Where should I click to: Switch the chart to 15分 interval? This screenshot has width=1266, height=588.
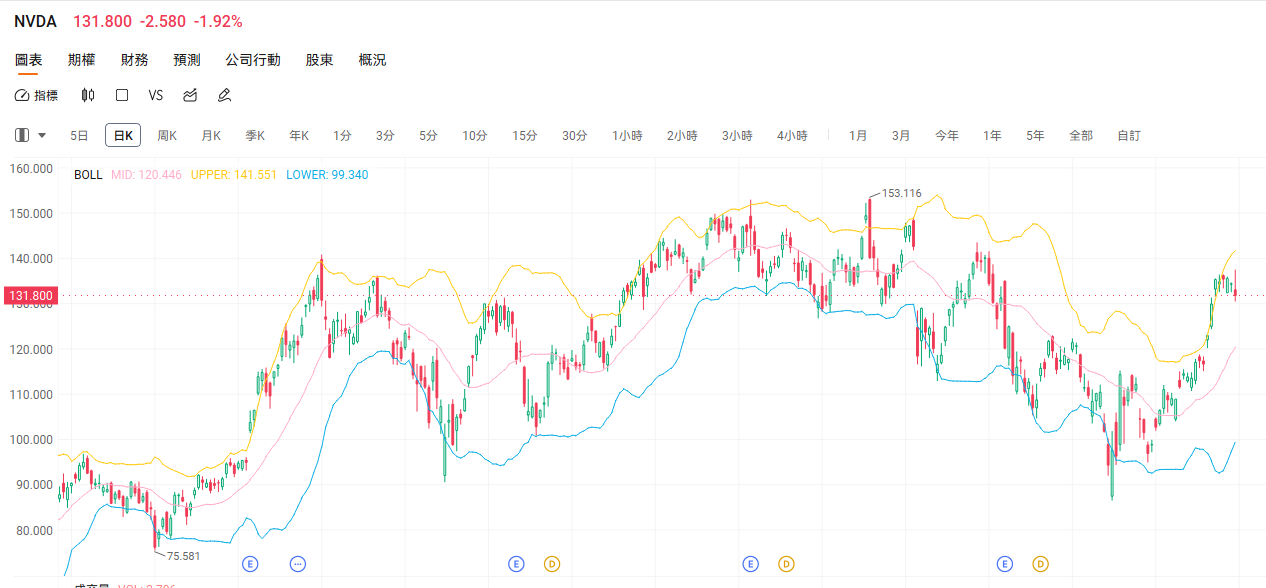click(x=525, y=135)
